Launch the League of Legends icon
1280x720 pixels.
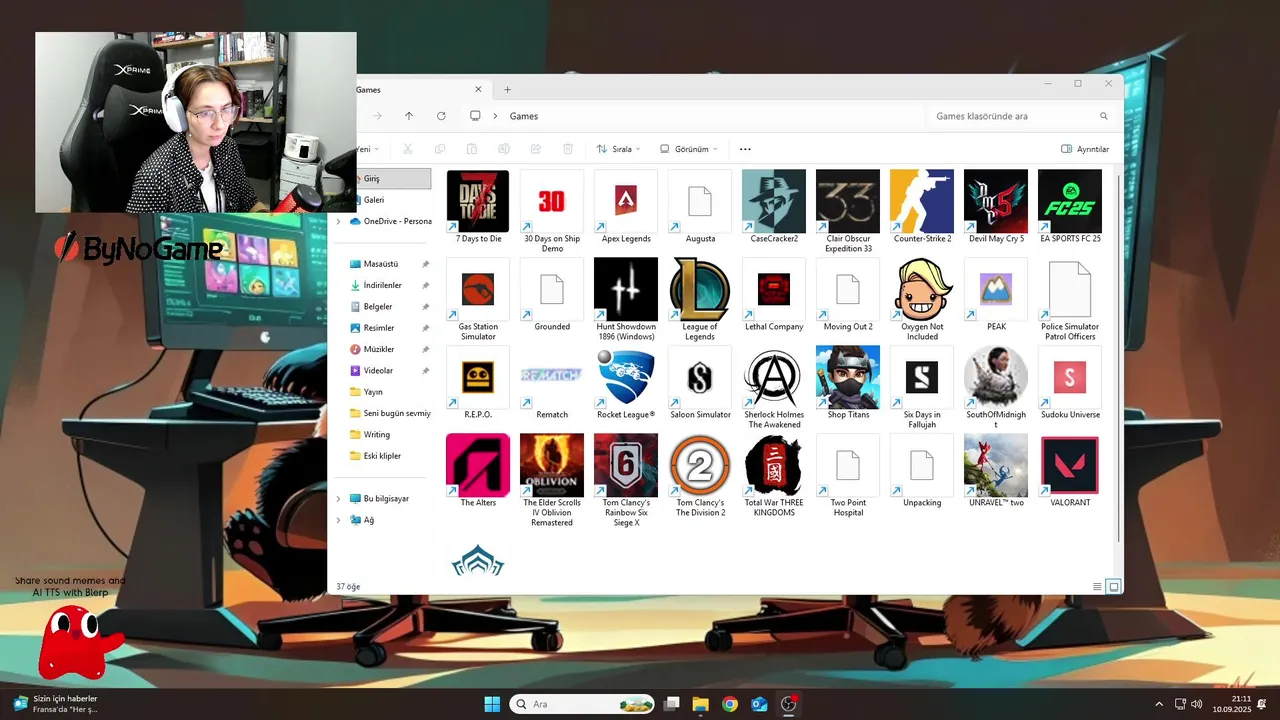coord(700,289)
